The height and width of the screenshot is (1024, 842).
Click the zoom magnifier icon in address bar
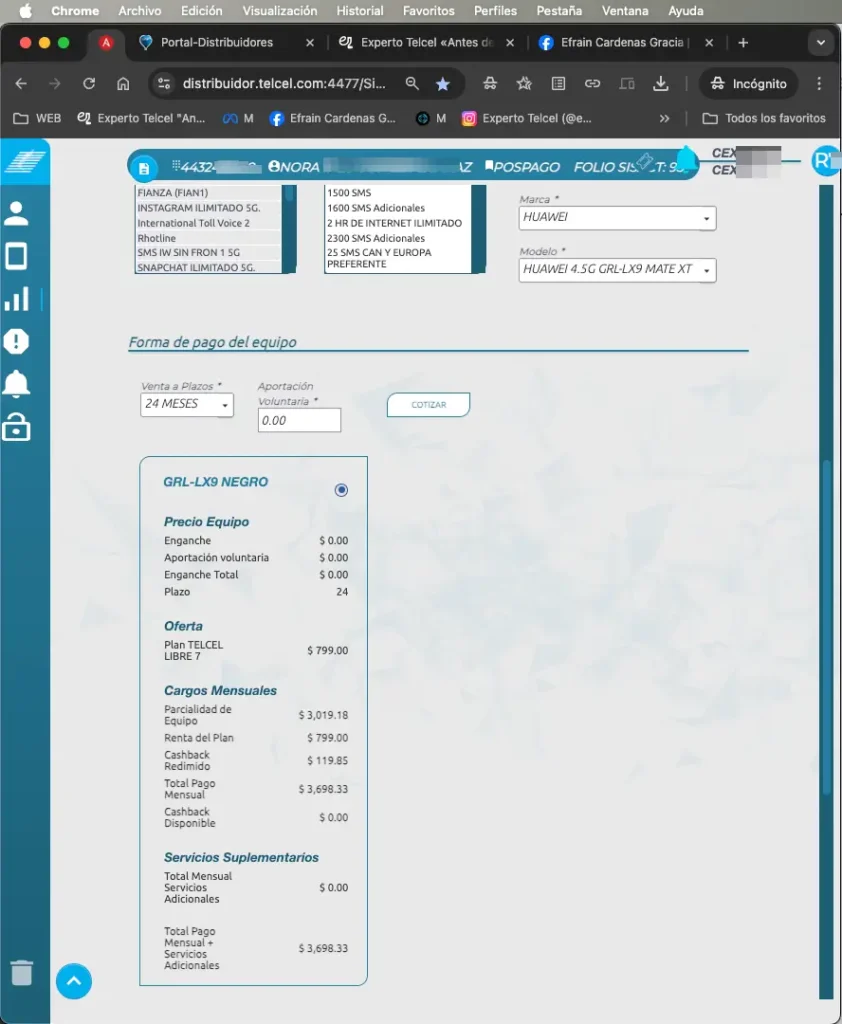coord(412,84)
